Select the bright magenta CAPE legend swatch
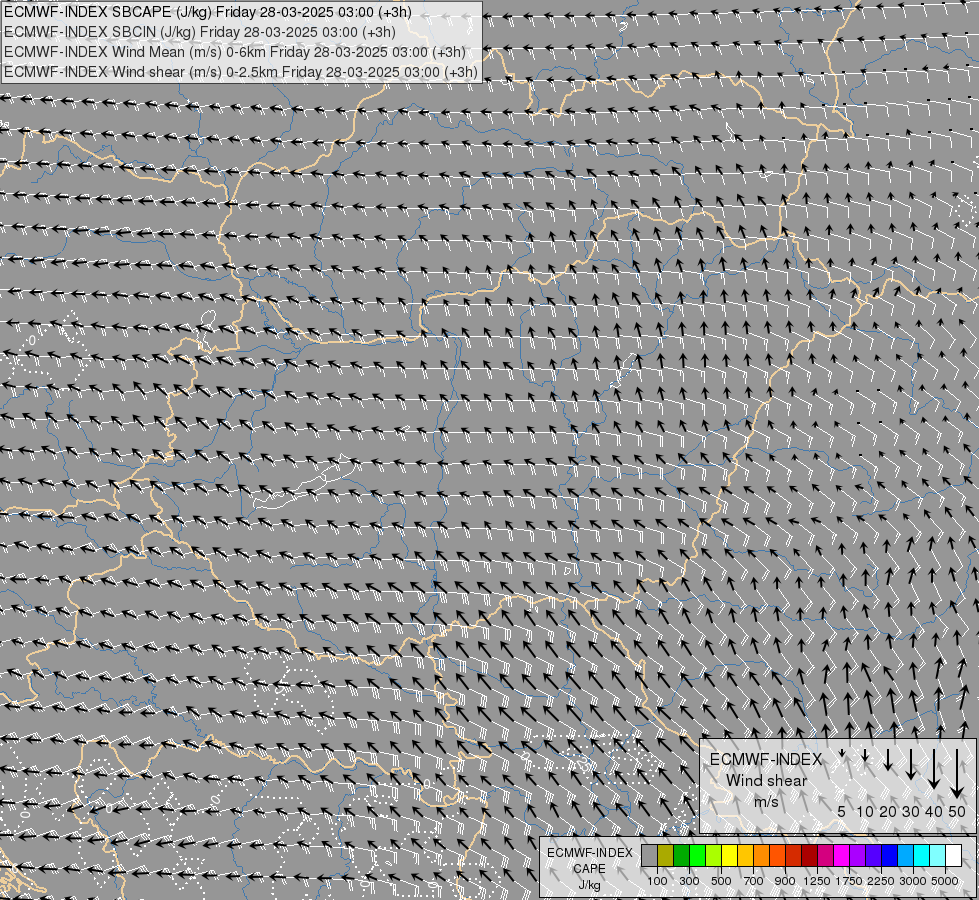 tap(842, 856)
